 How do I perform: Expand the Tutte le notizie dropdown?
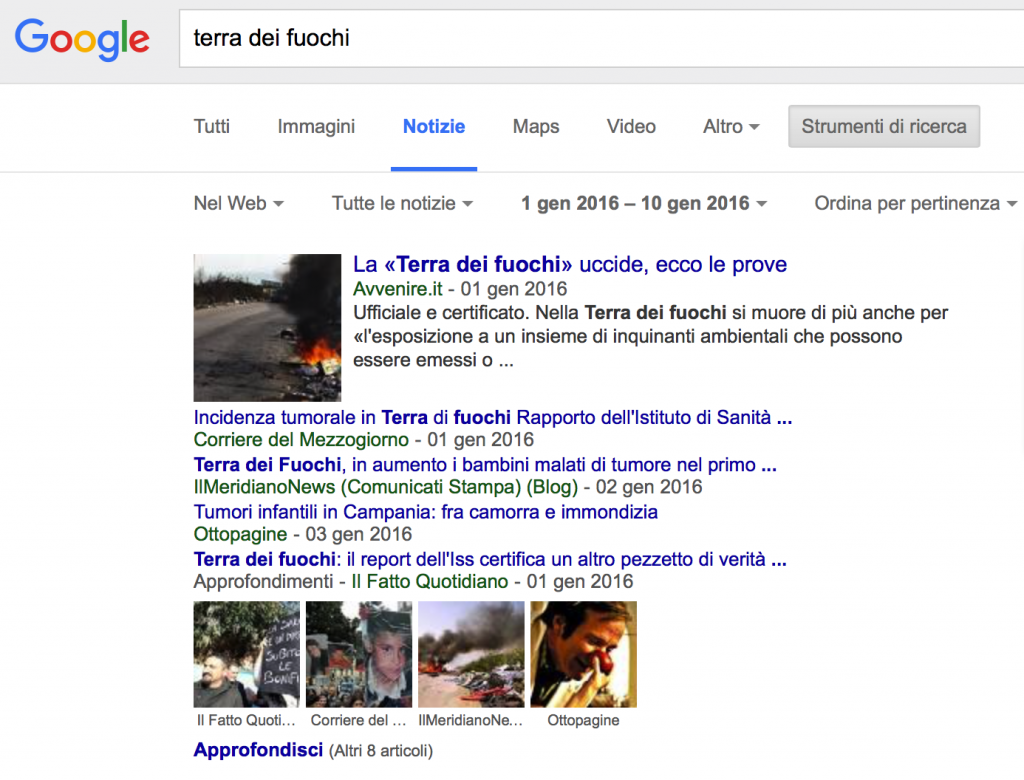(x=402, y=203)
